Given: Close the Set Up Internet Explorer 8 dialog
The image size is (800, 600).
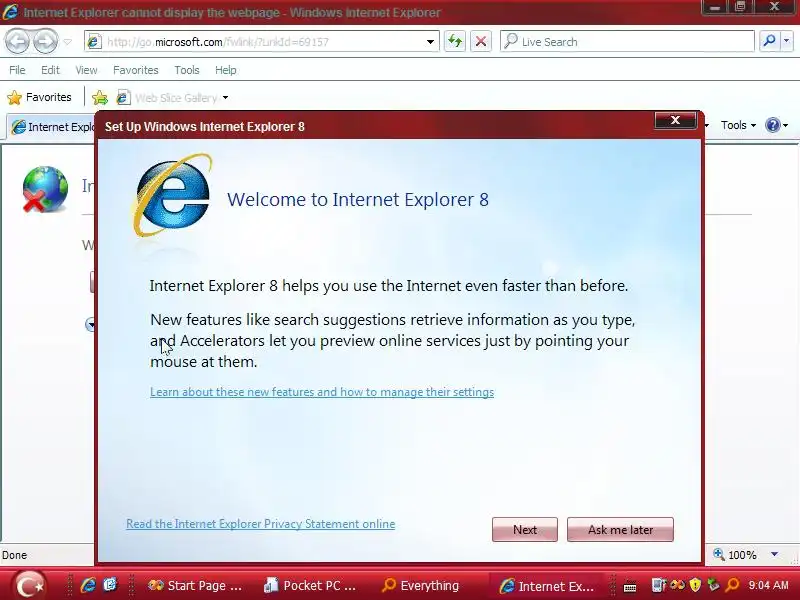Looking at the screenshot, I should tap(675, 120).
